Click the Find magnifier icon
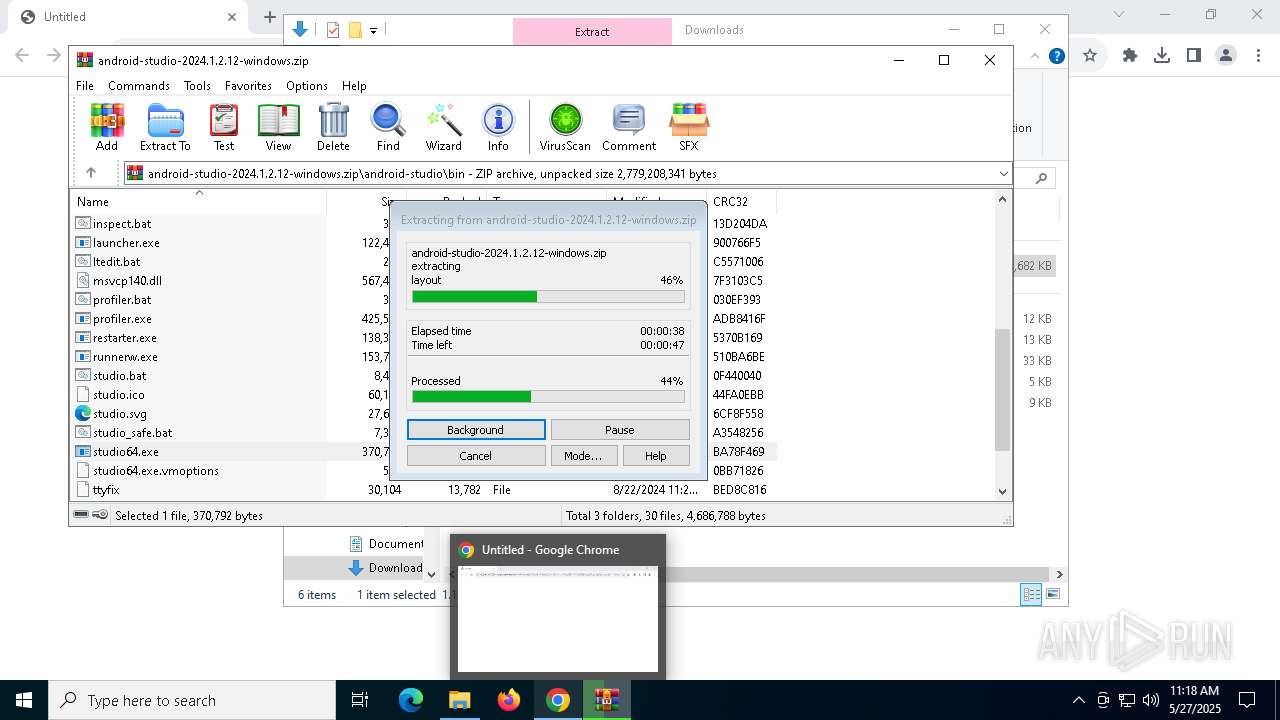The height and width of the screenshot is (720, 1280). (x=388, y=127)
